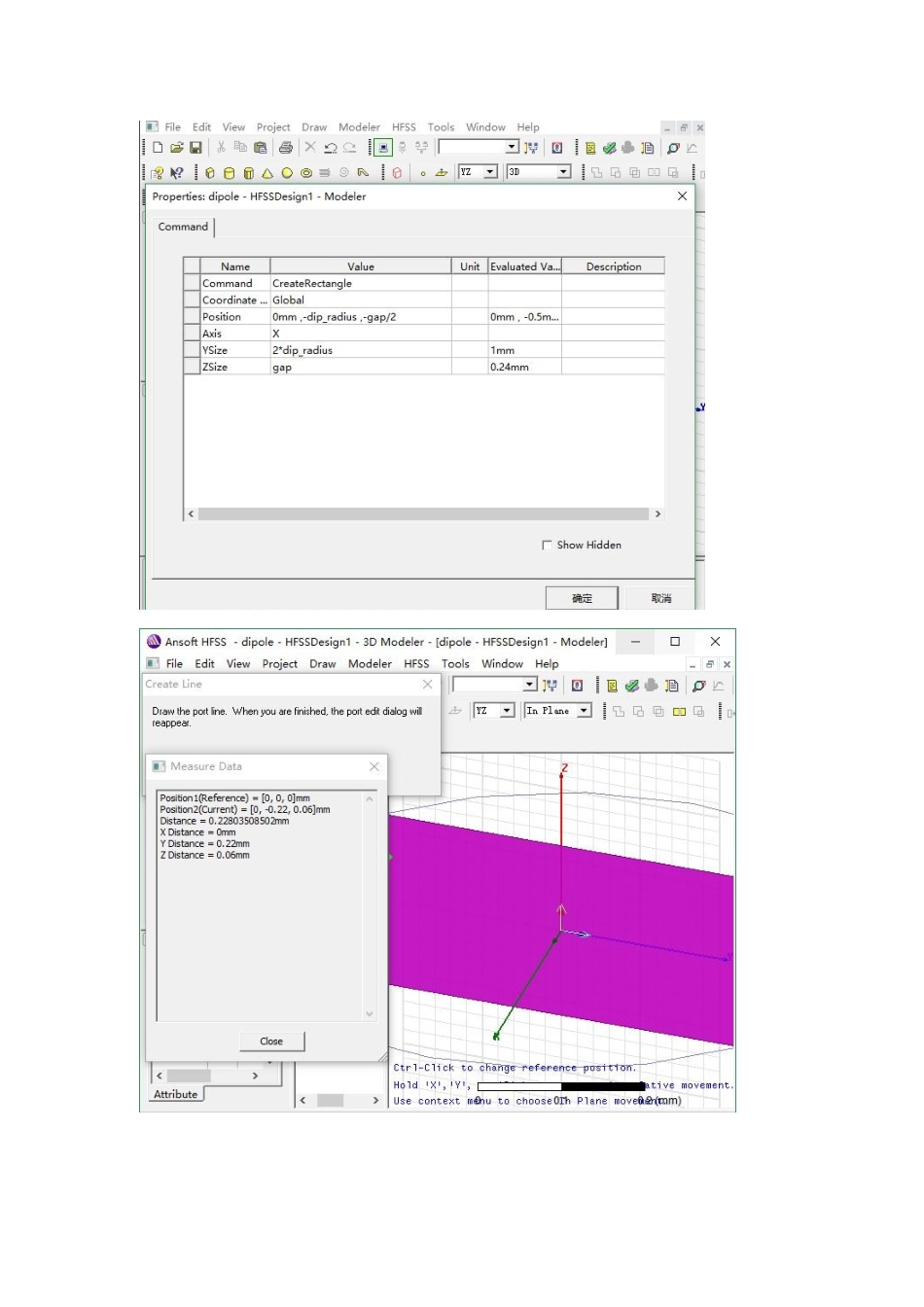Click right scroll arrow of Properties table scrollbar

click(x=657, y=514)
